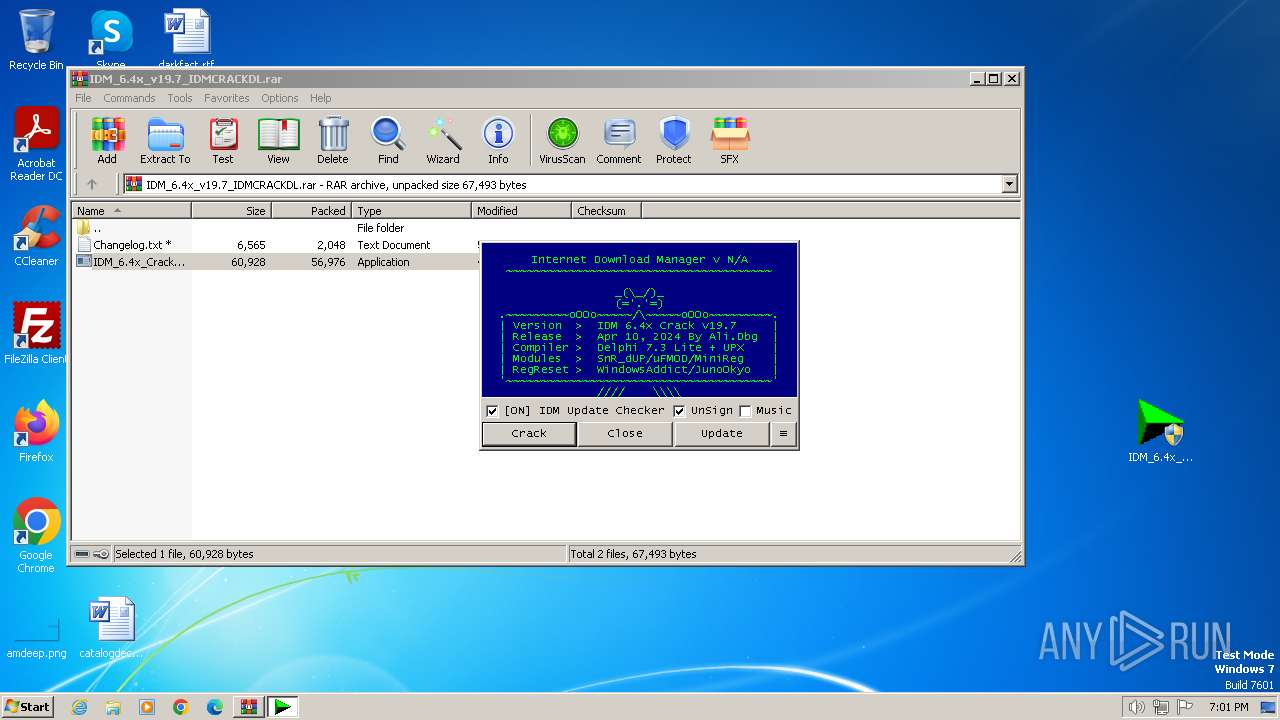
Task: Open the Tools menu
Action: (x=180, y=98)
